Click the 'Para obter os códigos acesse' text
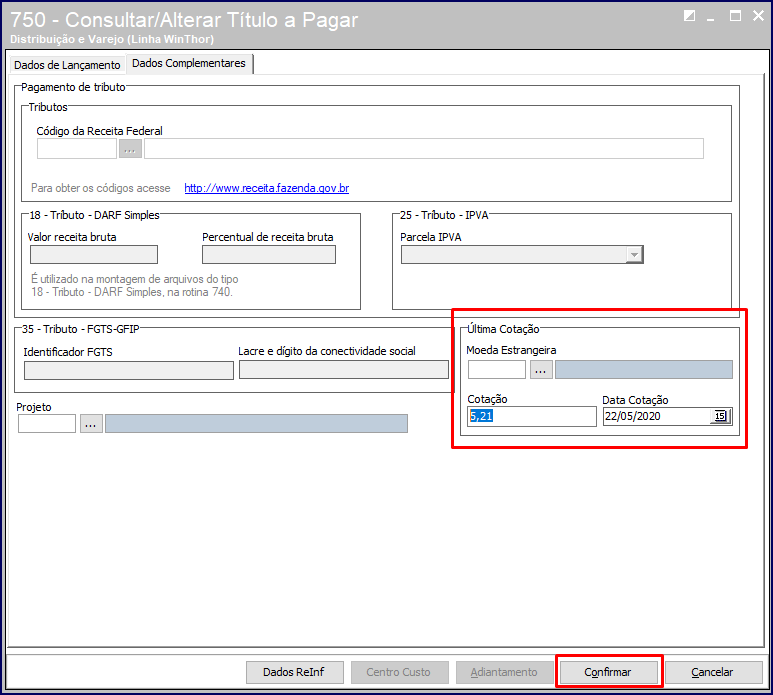 (101, 188)
